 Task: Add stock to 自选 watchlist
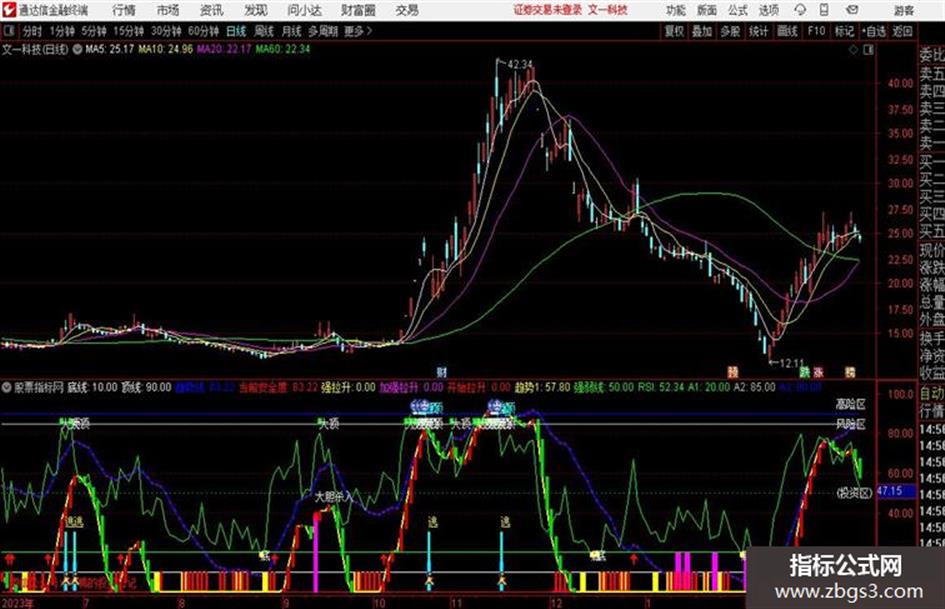(873, 31)
